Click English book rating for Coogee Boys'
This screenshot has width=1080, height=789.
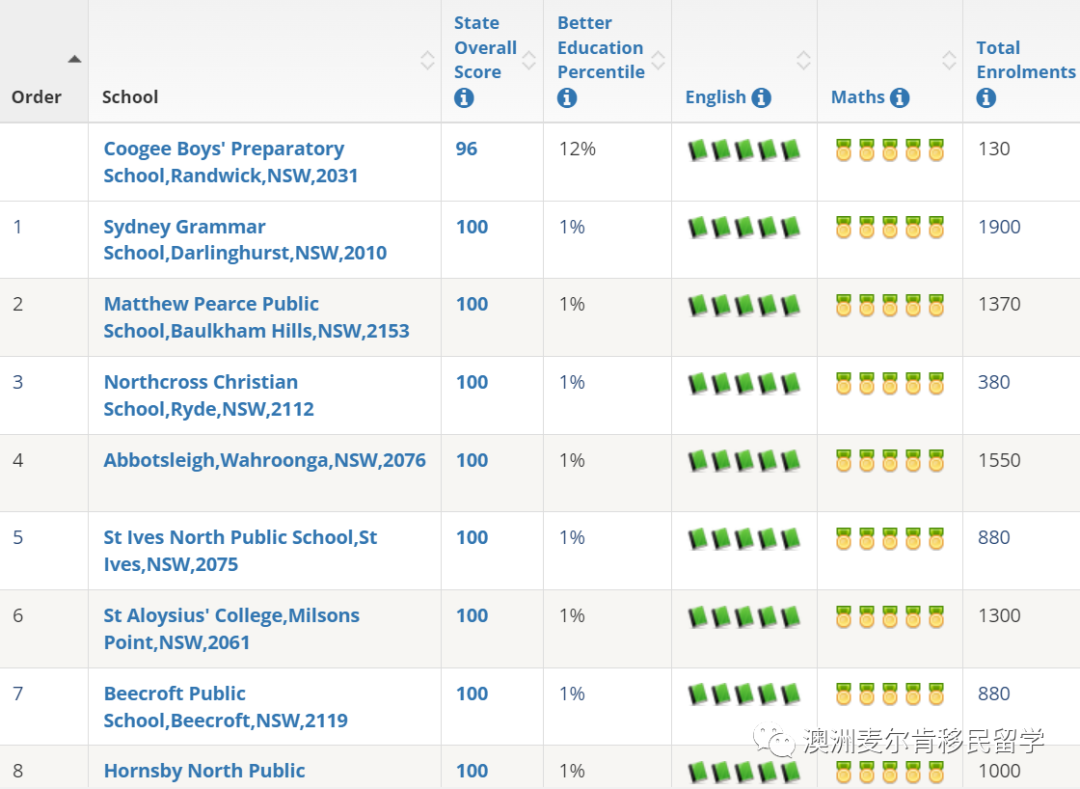[x=744, y=149]
